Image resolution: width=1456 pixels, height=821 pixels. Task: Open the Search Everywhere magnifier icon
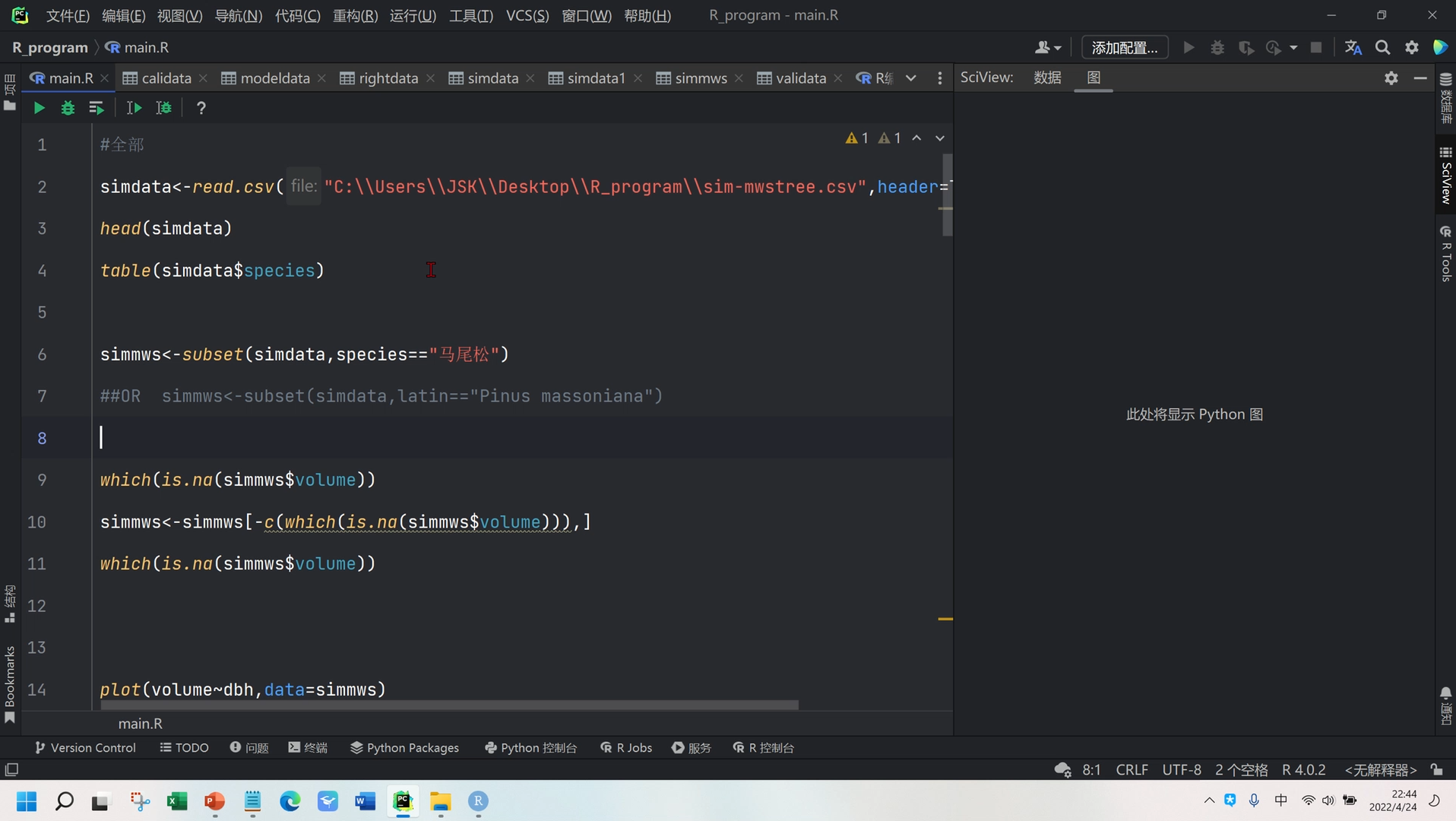pyautogui.click(x=1382, y=47)
